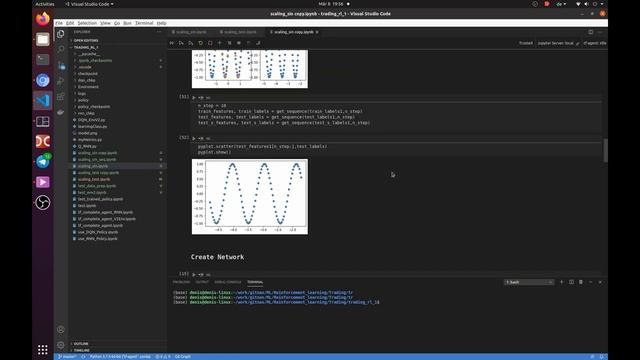640x360 pixels.
Task: Click the kernel idle status selector
Action: [x=595, y=43]
